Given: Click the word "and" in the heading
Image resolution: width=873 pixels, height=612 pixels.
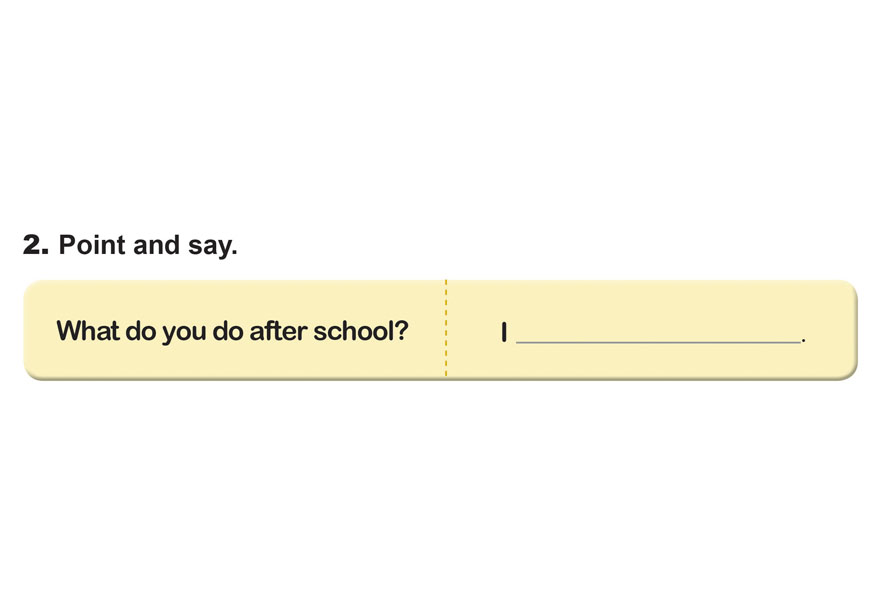Looking at the screenshot, I should tap(153, 245).
